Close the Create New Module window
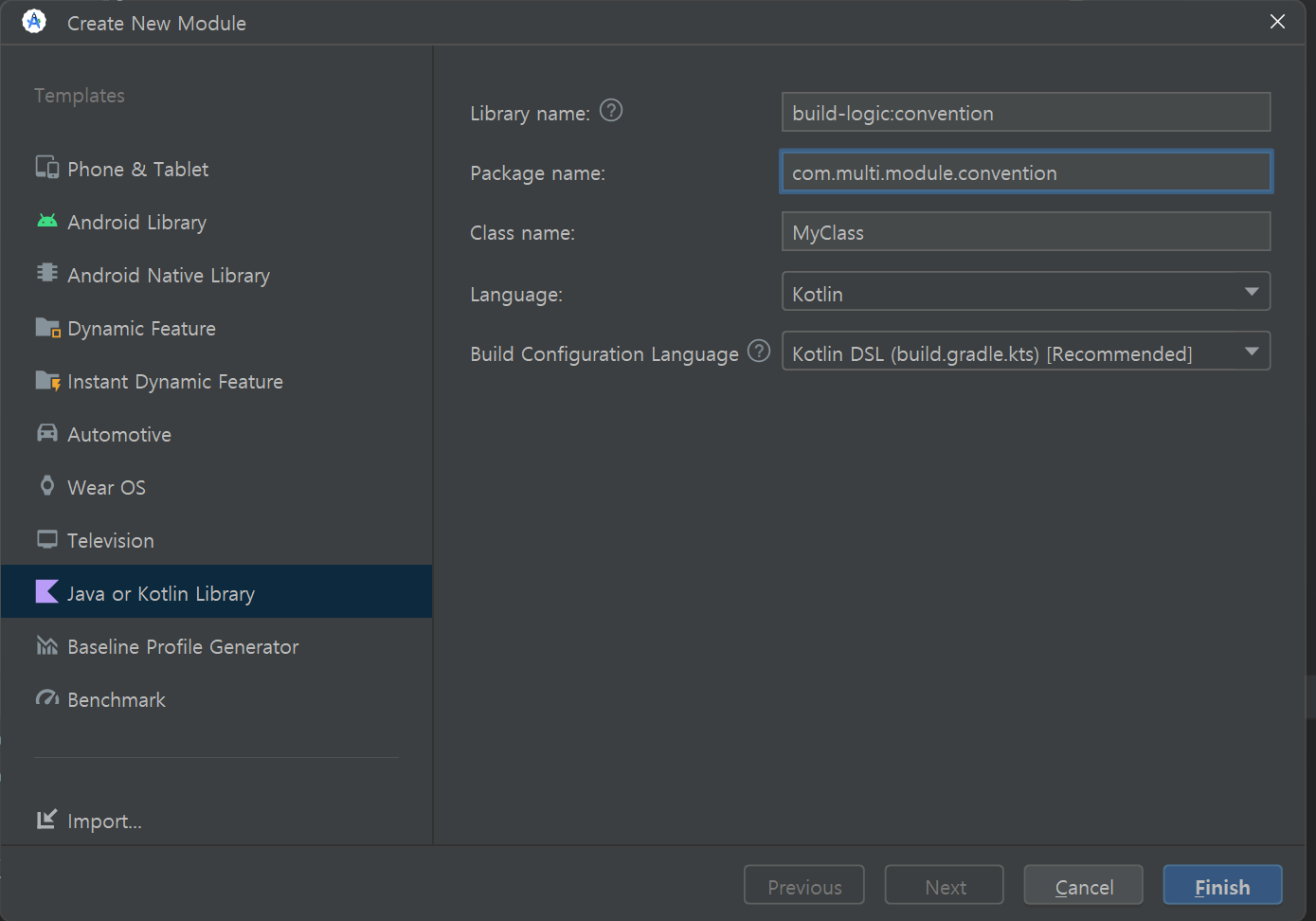Screen dimensions: 1316x921 pyautogui.click(x=1277, y=22)
